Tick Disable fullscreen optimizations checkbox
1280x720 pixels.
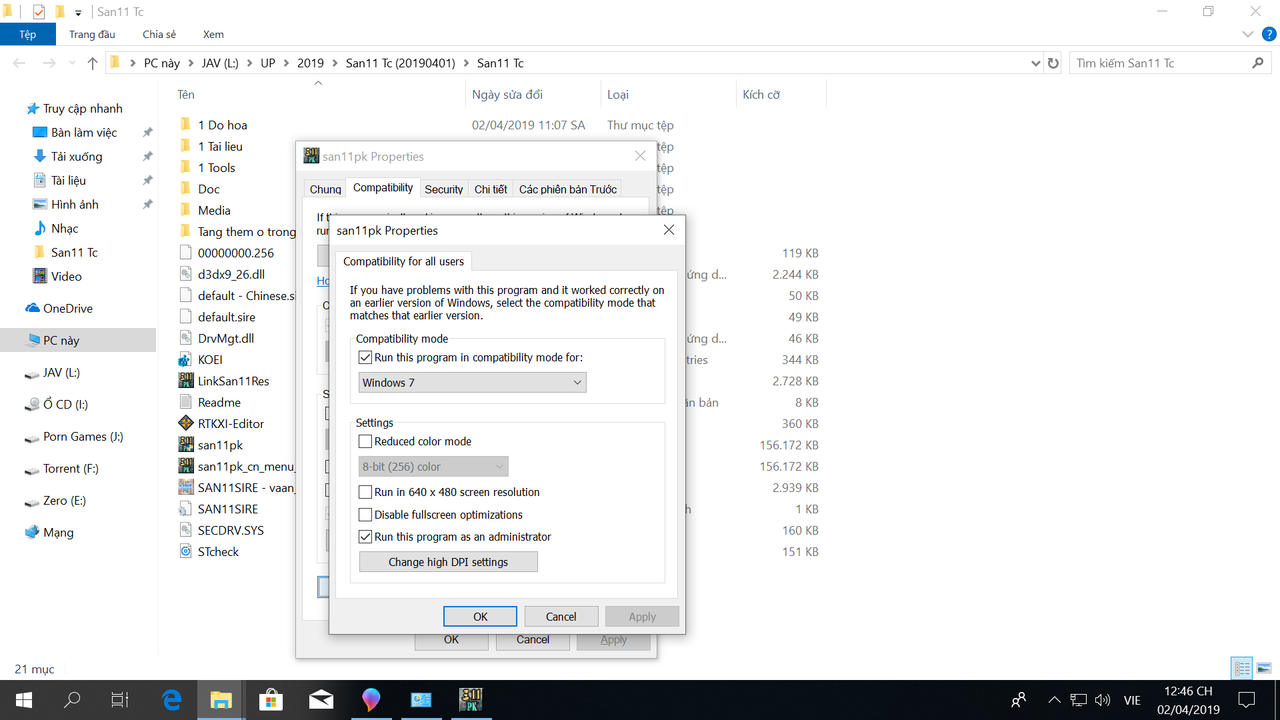click(x=365, y=515)
